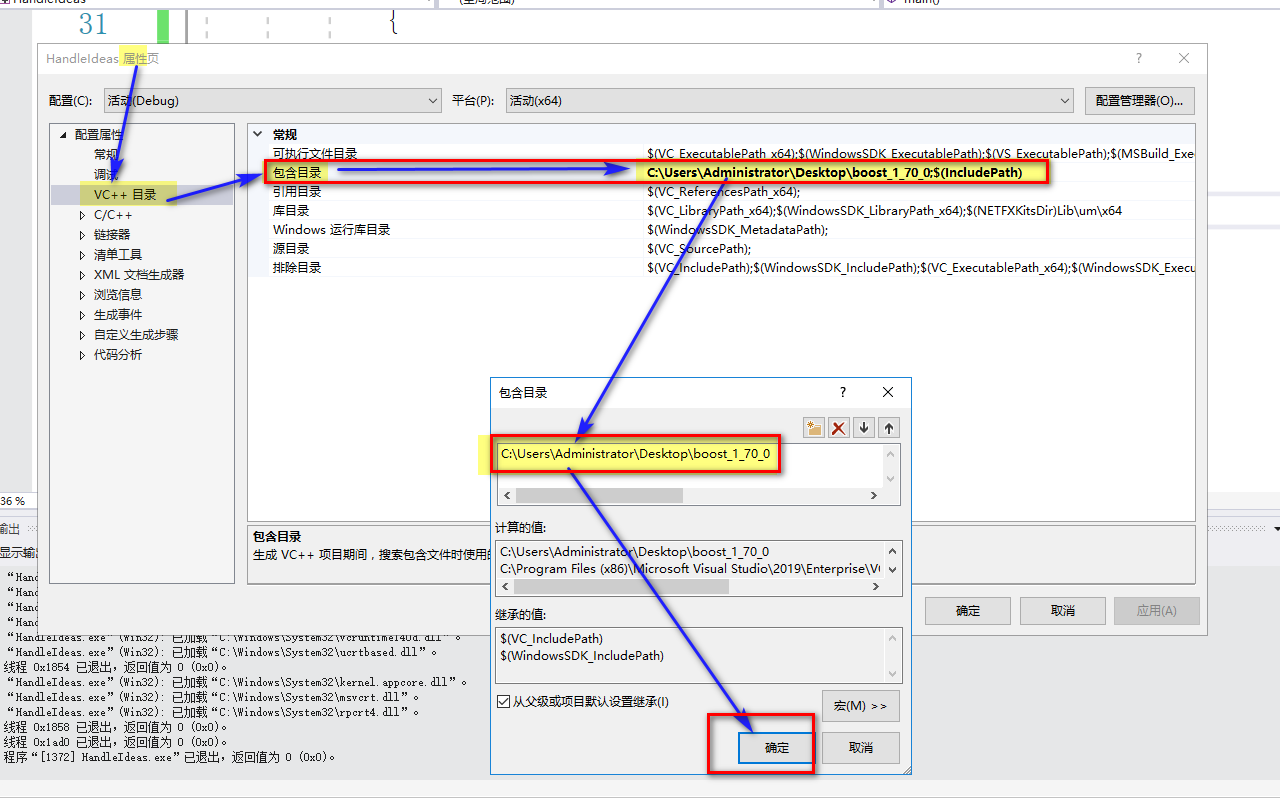Select the VC++ 目录 tree item
1280x798 pixels.
125,194
